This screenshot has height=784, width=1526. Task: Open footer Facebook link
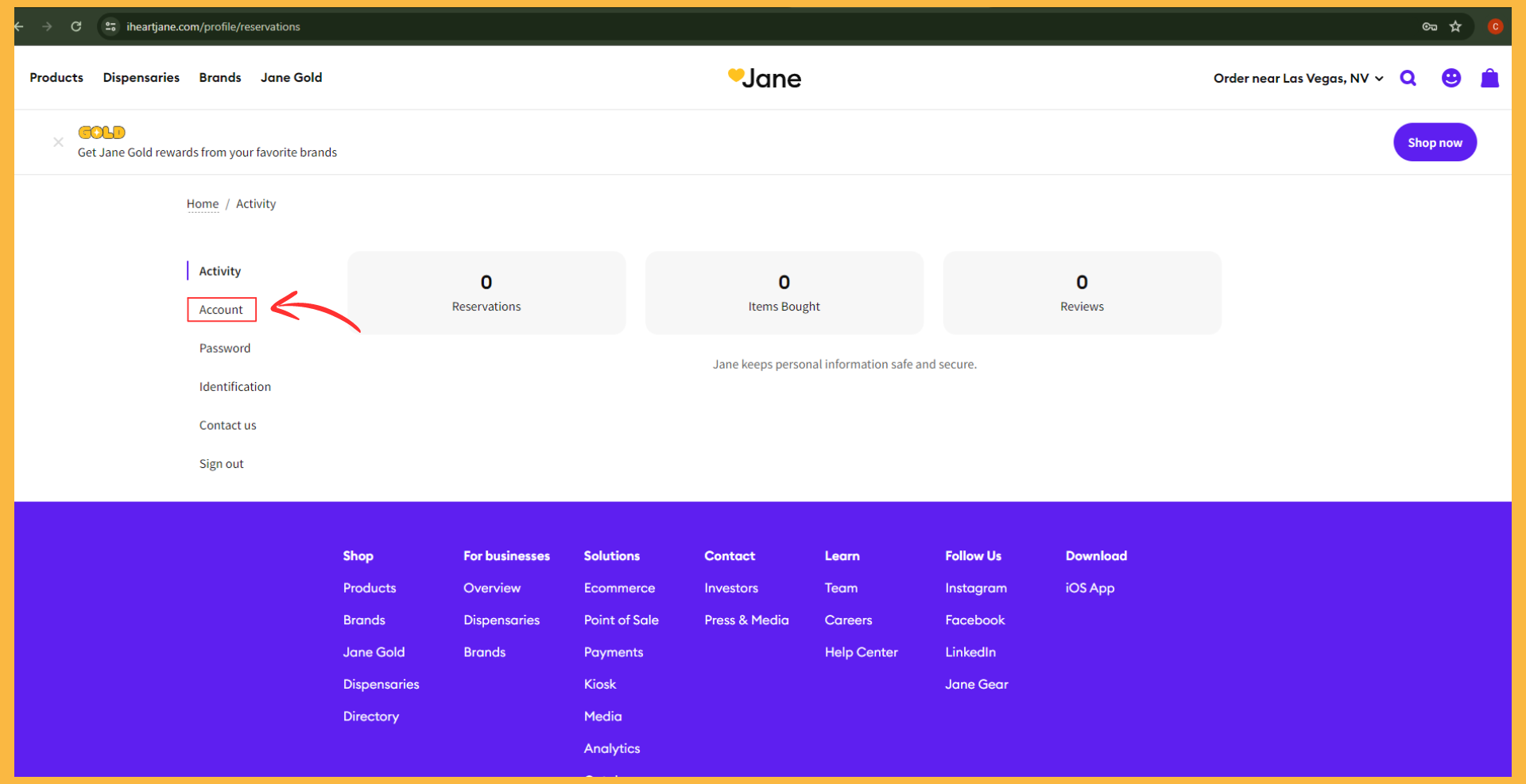coord(975,620)
